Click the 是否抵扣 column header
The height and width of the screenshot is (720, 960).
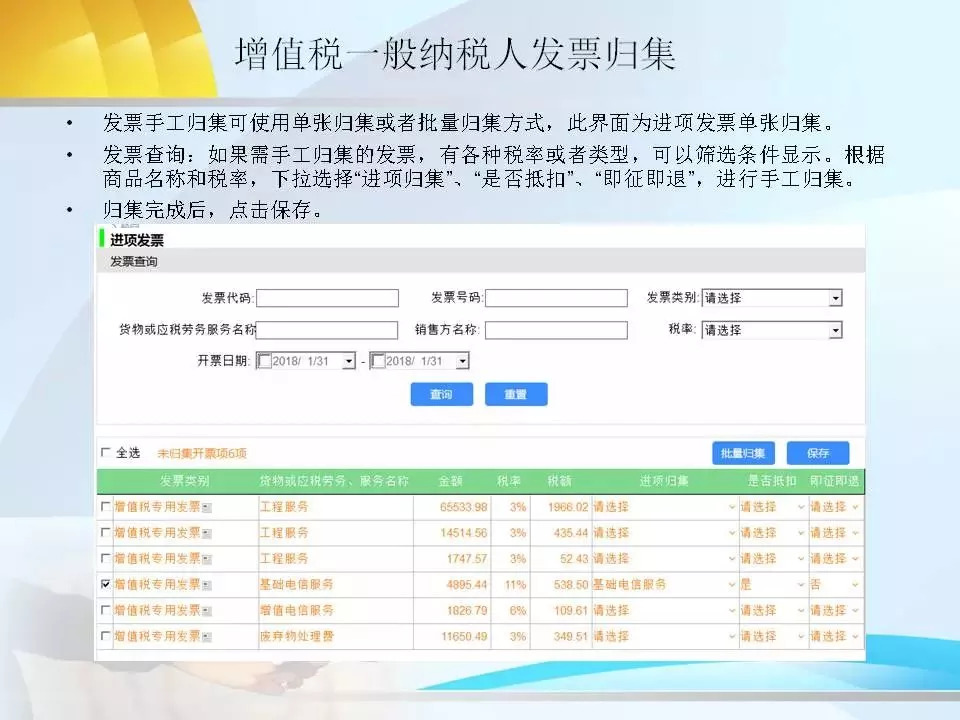(x=772, y=481)
